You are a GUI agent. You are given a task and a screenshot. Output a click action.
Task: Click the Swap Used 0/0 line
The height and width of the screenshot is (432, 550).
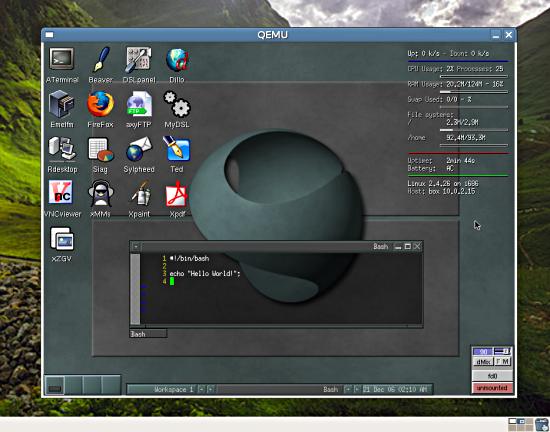[x=439, y=100]
